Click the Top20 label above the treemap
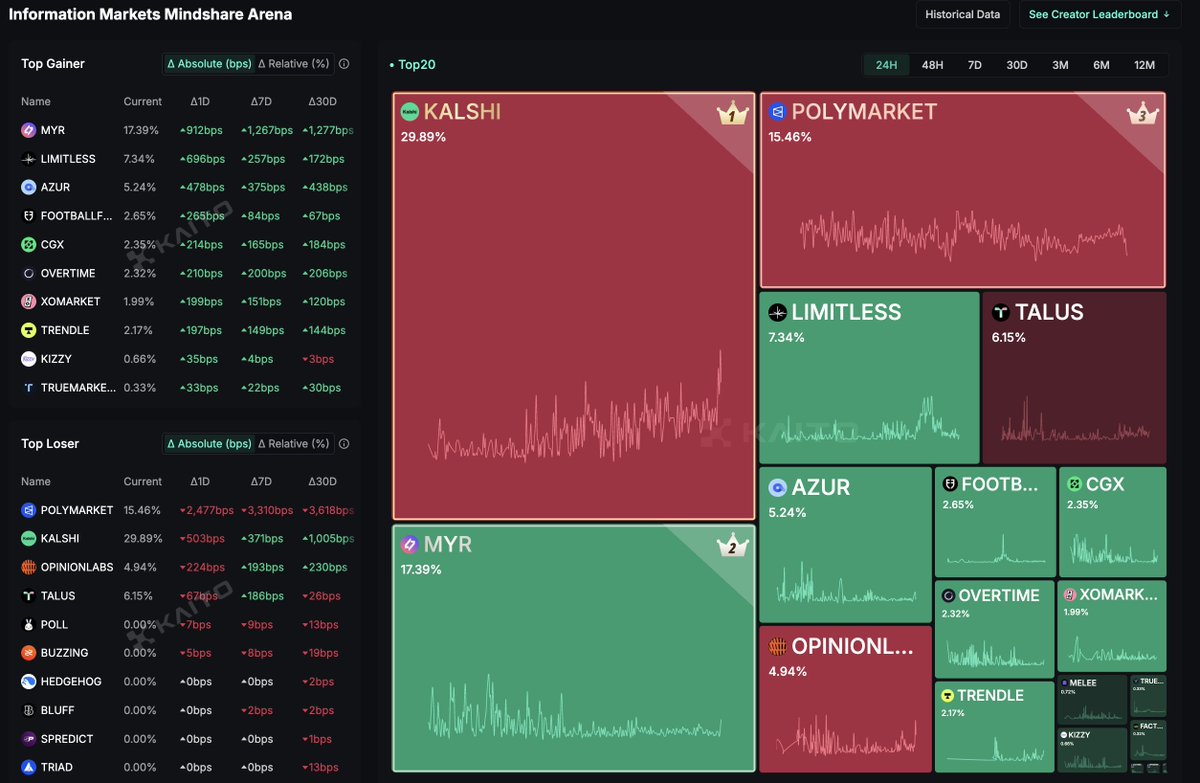1200x783 pixels. 415,63
